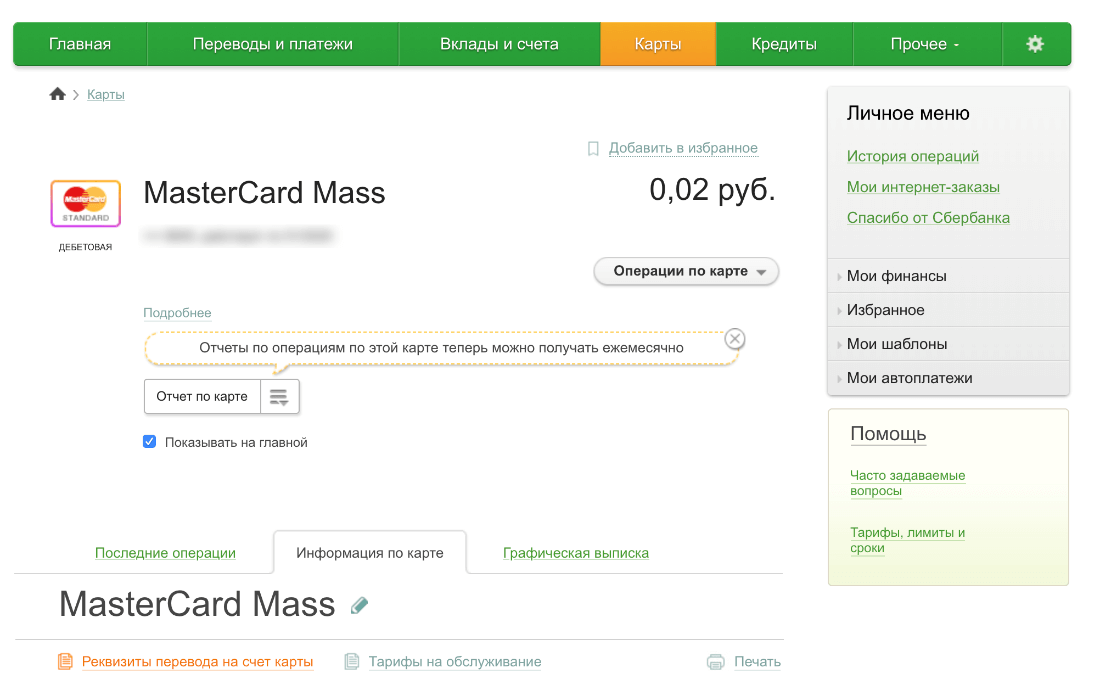Click Добавить в избранное link
This screenshot has height=696, width=1100.
[x=683, y=148]
